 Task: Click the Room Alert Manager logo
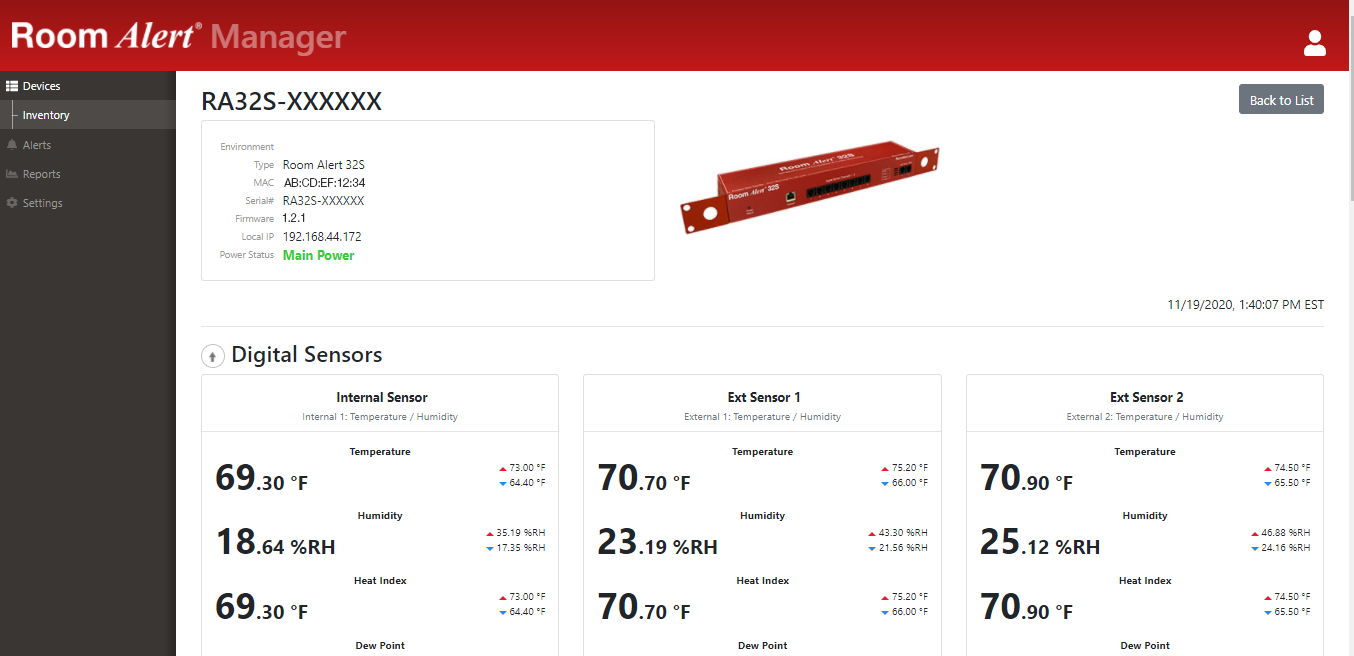coord(179,36)
